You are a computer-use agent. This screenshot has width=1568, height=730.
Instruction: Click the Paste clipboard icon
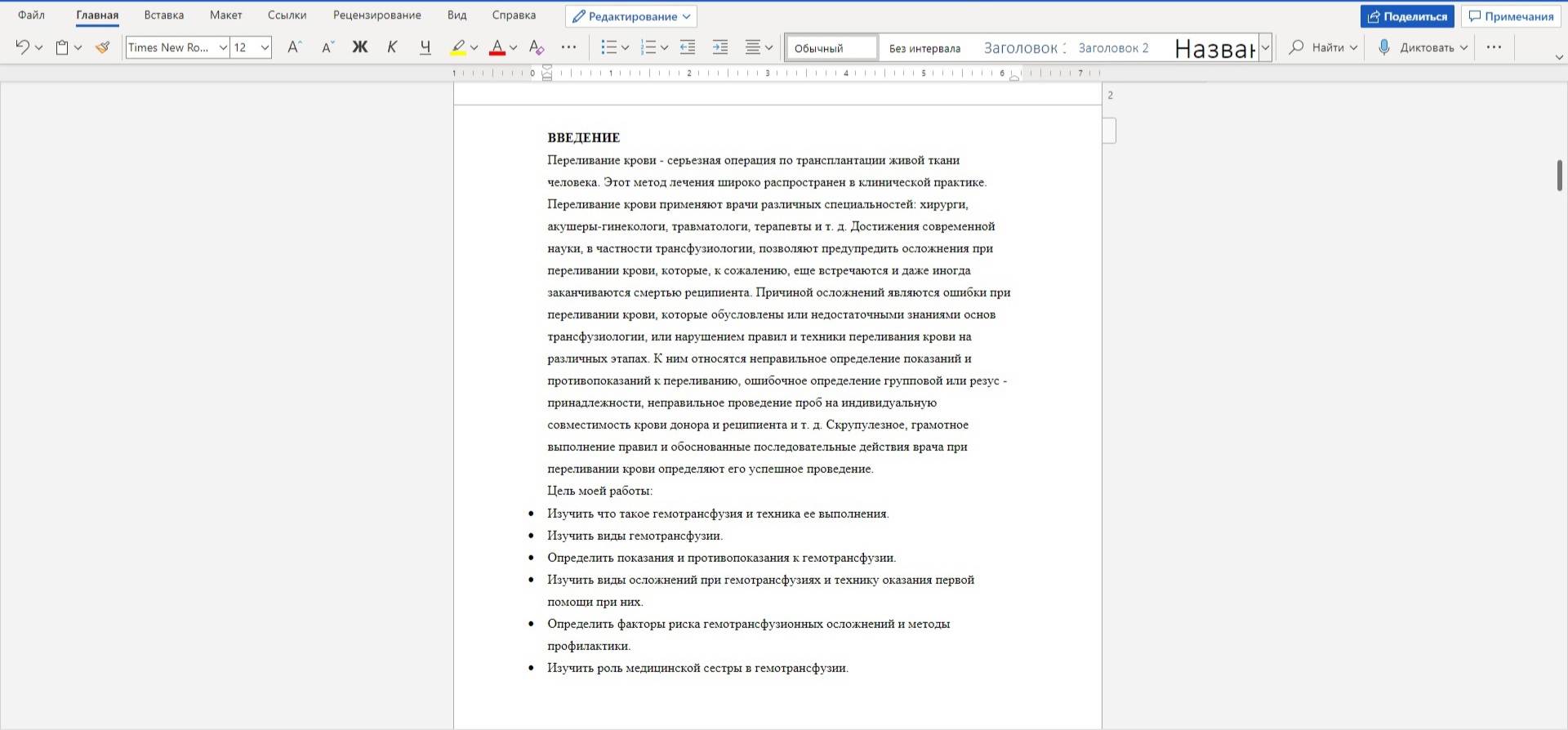(x=62, y=47)
